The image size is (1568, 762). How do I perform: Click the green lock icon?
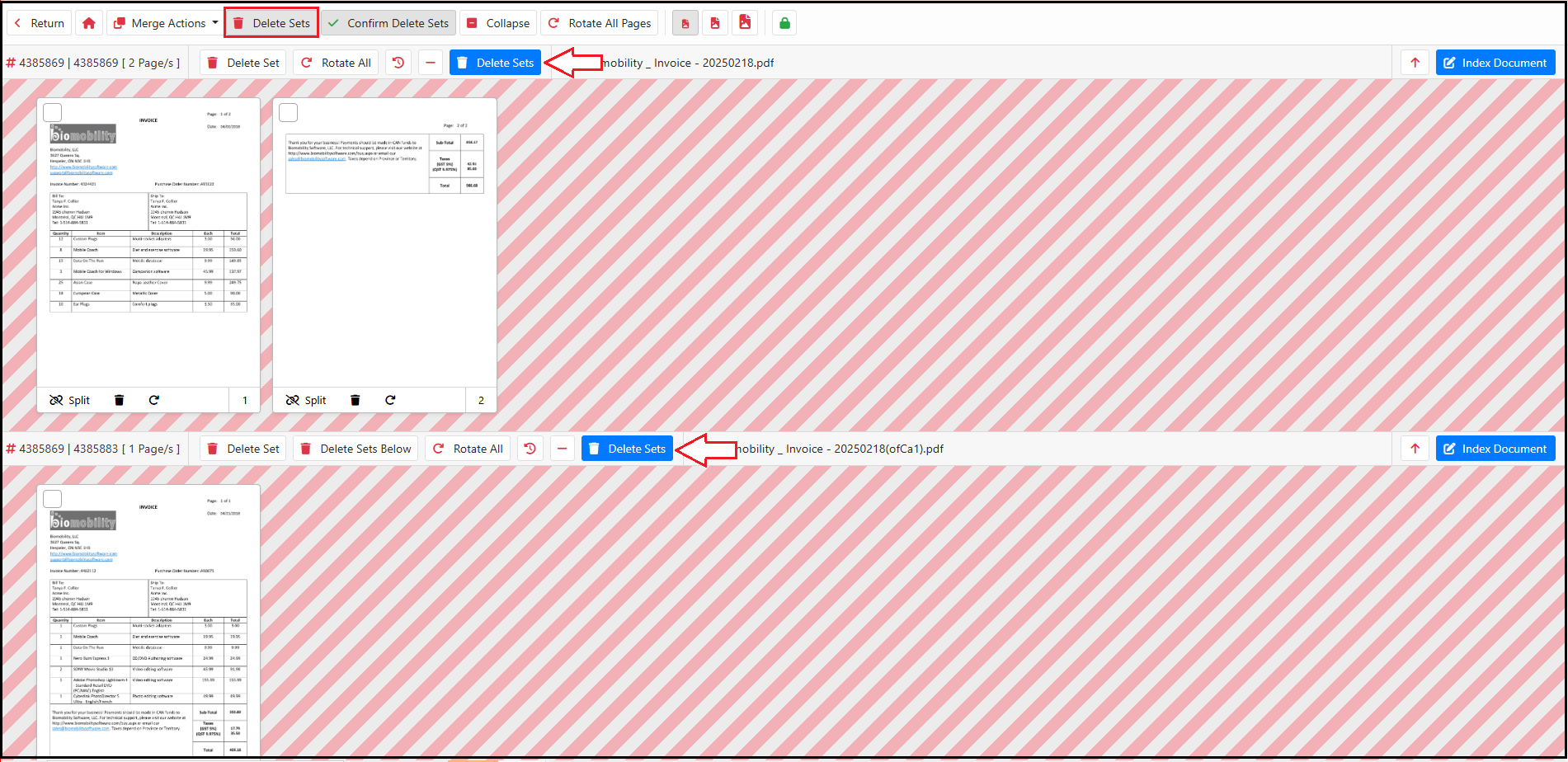(x=784, y=23)
